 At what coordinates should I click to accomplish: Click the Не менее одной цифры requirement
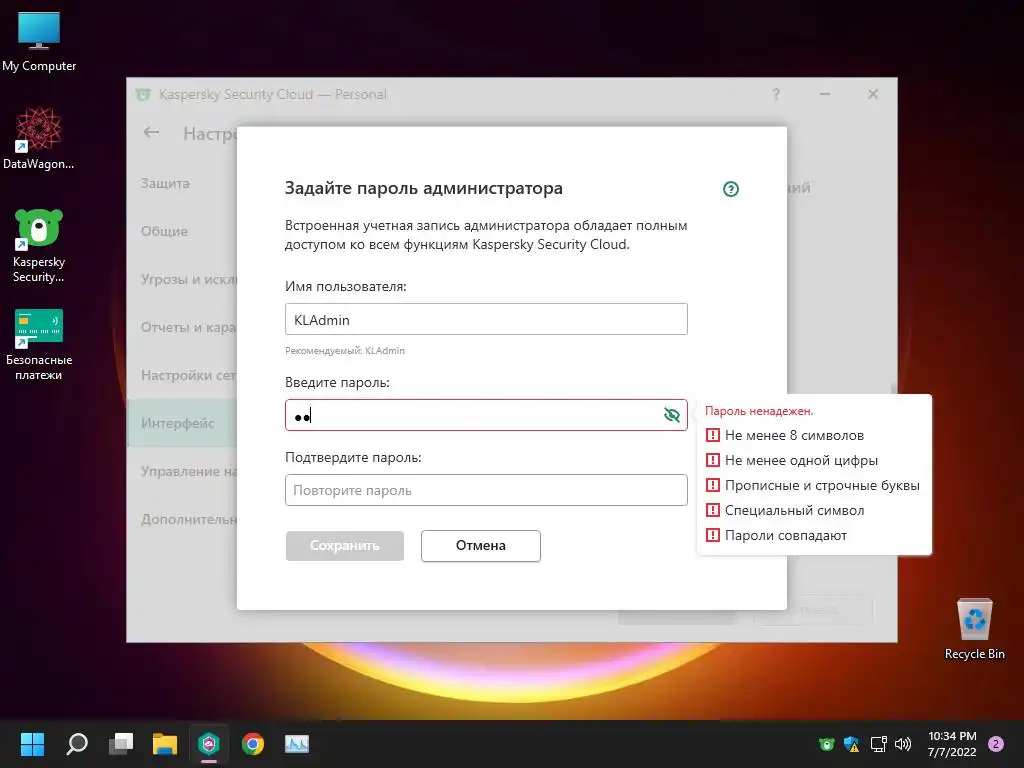coord(792,460)
